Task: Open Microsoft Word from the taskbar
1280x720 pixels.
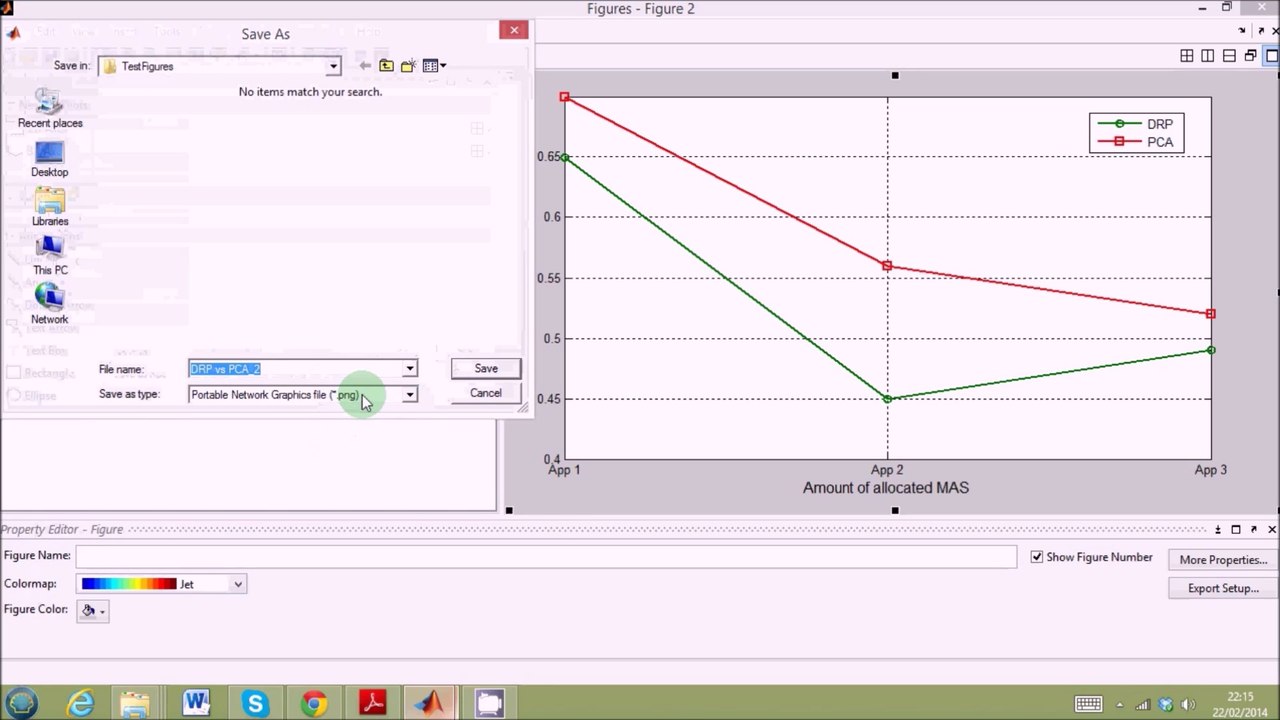Action: pyautogui.click(x=196, y=703)
